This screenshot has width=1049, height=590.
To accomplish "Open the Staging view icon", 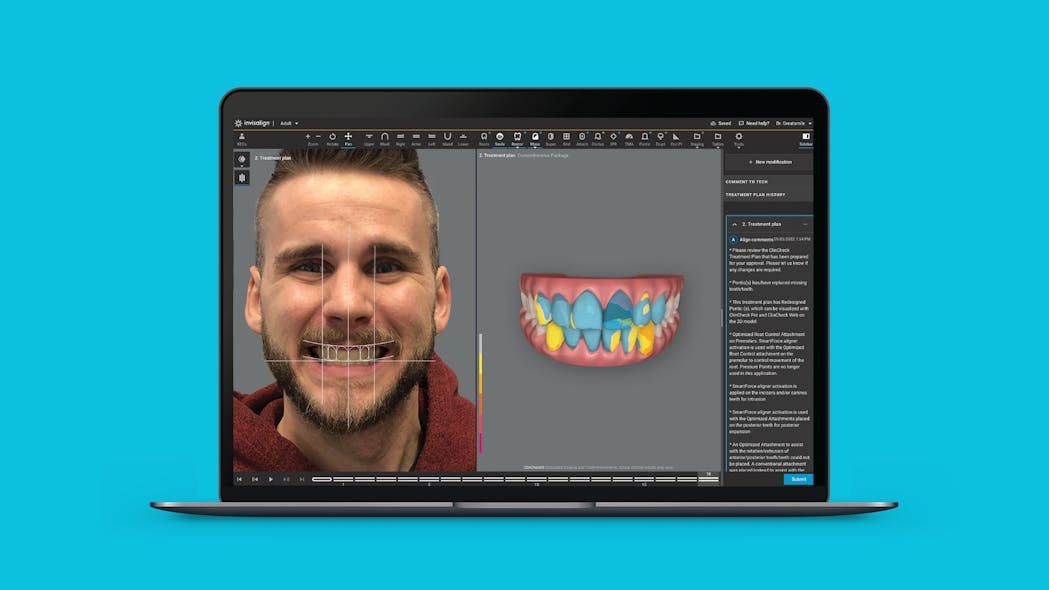I will (696, 137).
